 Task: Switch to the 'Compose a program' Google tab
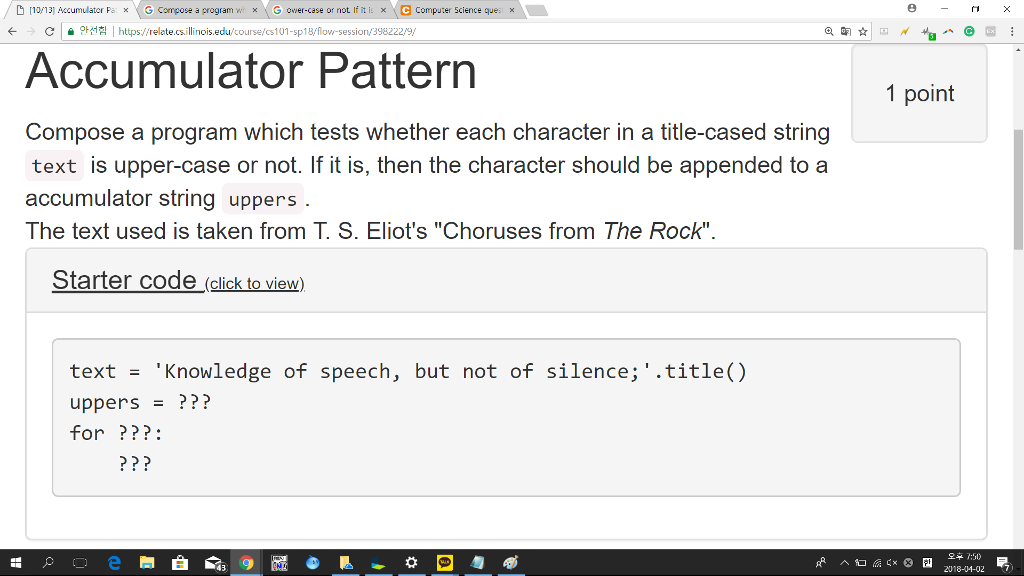click(x=200, y=10)
